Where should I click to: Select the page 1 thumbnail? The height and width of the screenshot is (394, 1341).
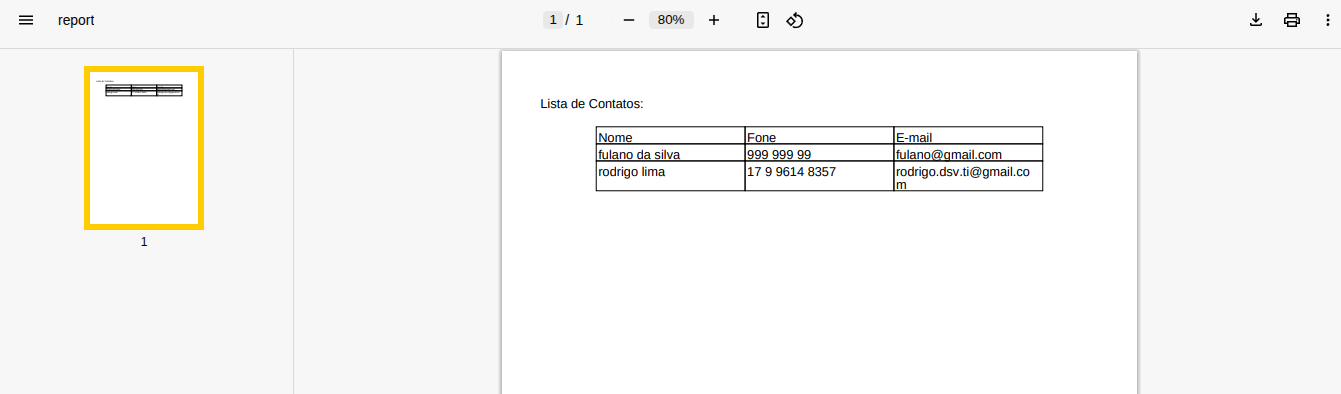tap(144, 148)
